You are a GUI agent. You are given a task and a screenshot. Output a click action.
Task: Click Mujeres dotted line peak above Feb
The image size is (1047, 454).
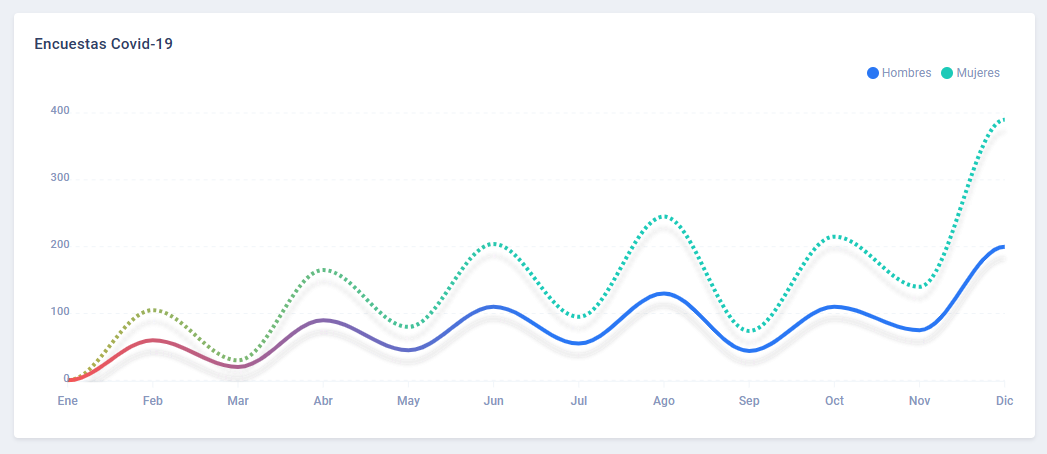[153, 310]
